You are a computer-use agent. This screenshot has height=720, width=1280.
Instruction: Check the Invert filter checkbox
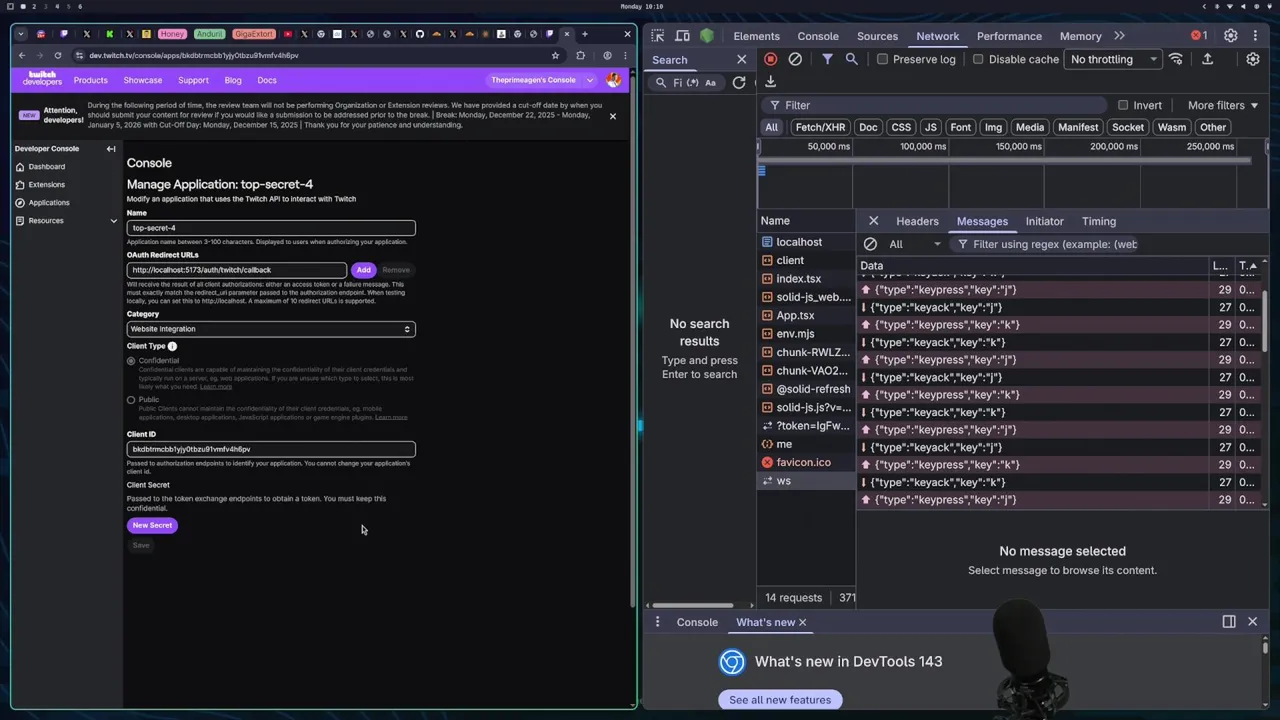1123,105
